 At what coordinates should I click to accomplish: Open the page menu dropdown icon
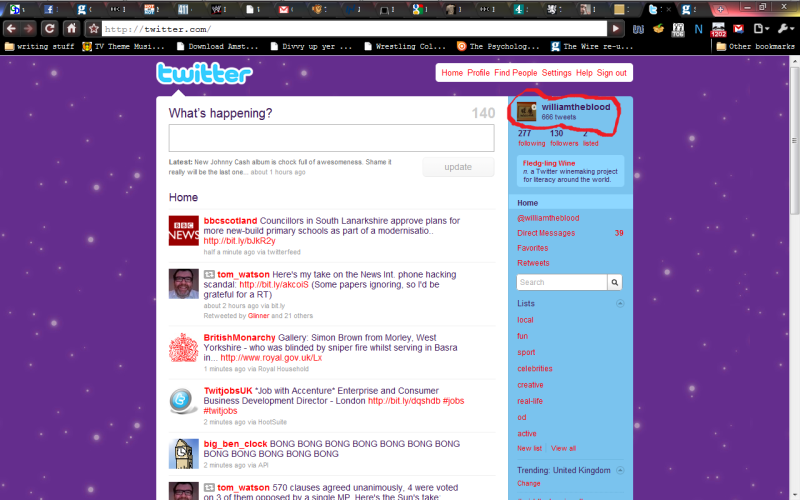pyautogui.click(x=761, y=29)
